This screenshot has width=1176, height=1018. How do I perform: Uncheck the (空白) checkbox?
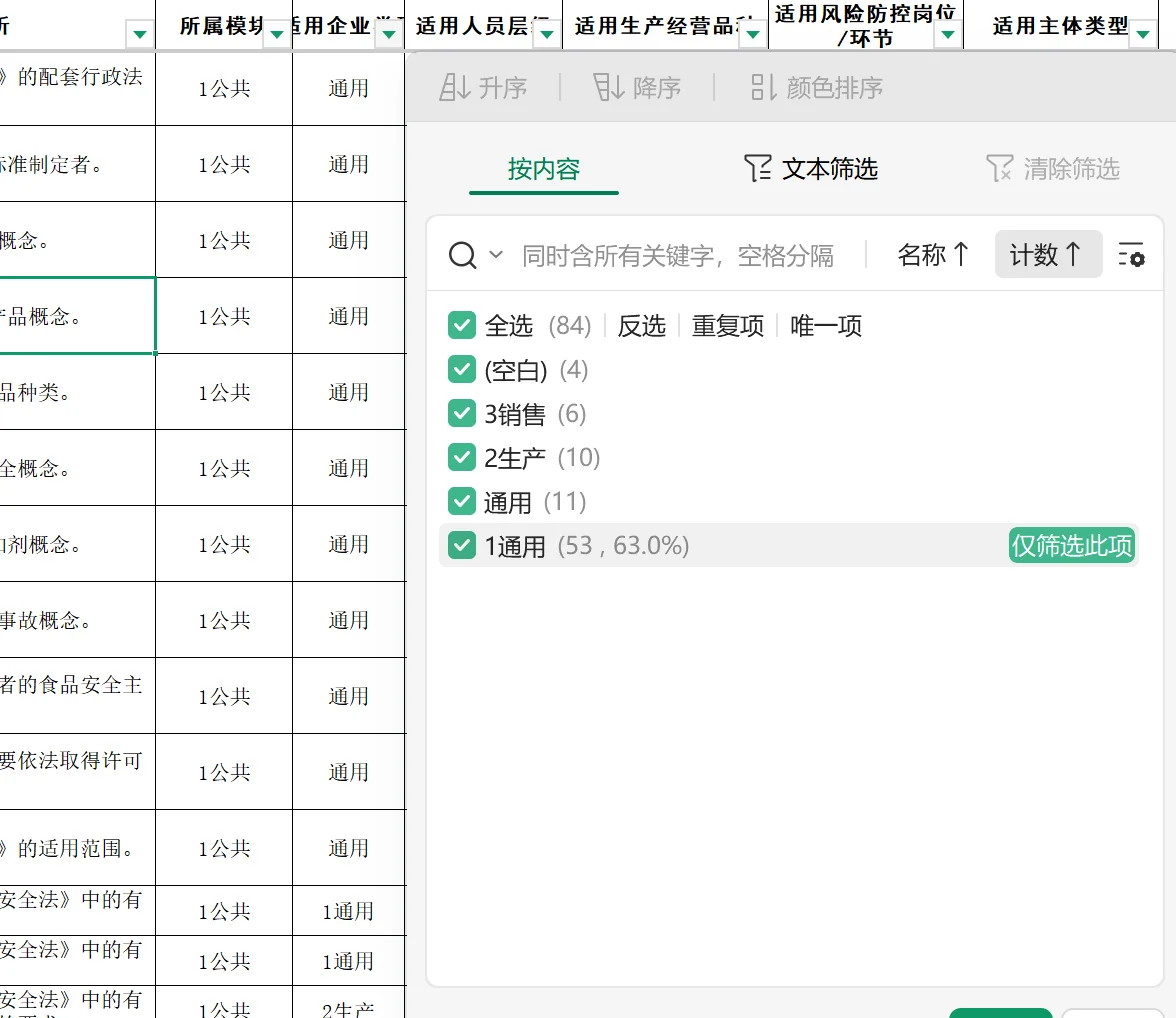click(x=462, y=369)
